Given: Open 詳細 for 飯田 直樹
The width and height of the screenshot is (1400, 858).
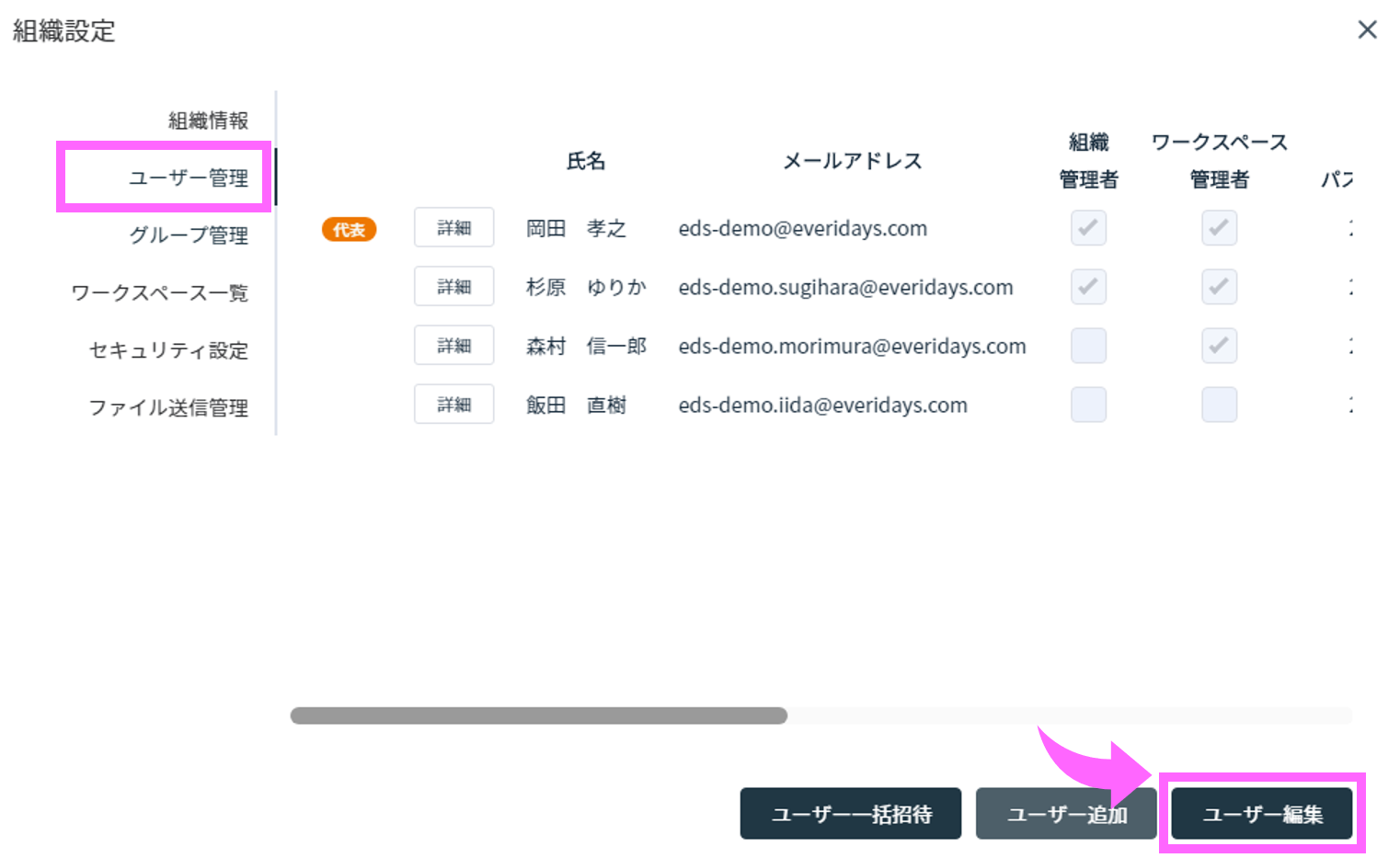Looking at the screenshot, I should [x=453, y=404].
